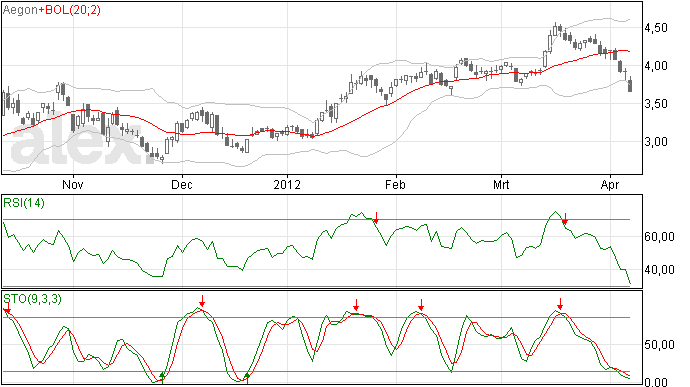Click the stochastic green buy arrow in mid December
The width and height of the screenshot is (690, 387).
[247, 377]
